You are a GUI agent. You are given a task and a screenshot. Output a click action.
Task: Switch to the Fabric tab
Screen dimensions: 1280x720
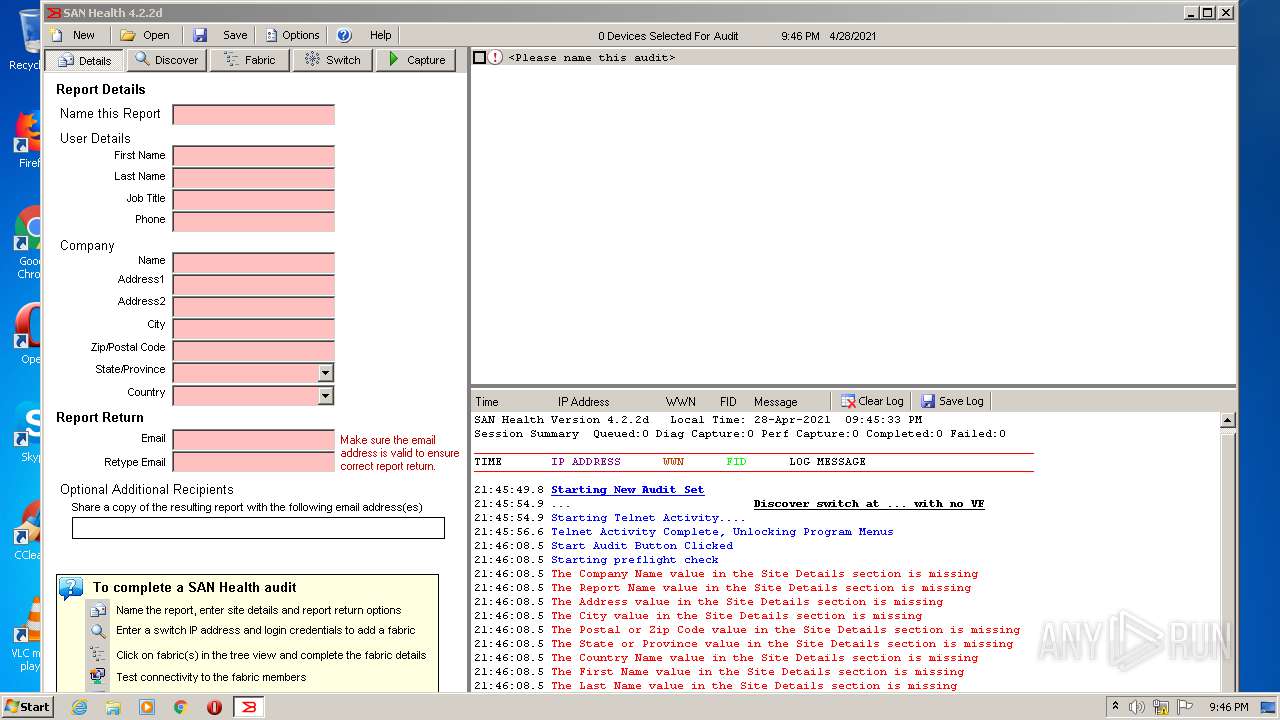250,60
